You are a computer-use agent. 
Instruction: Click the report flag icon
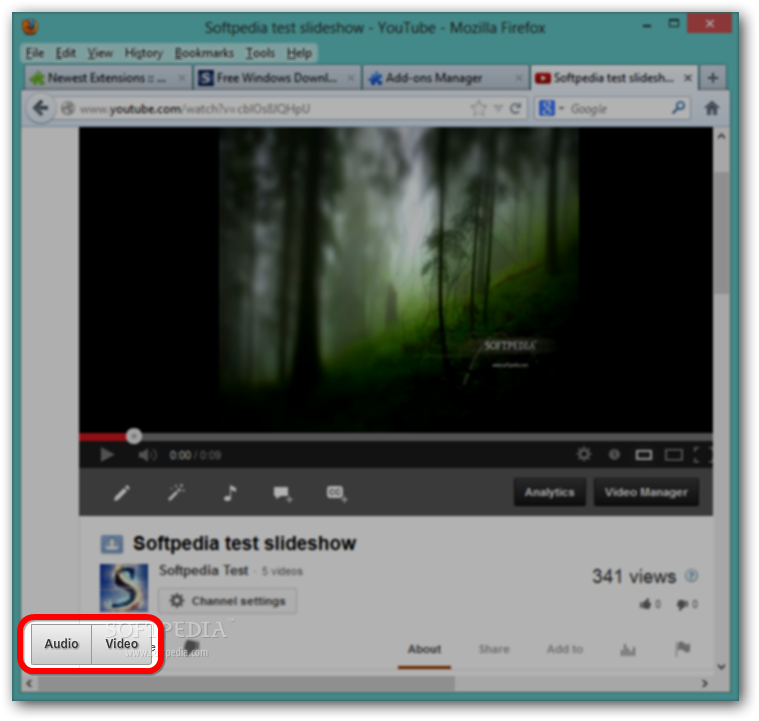click(683, 648)
